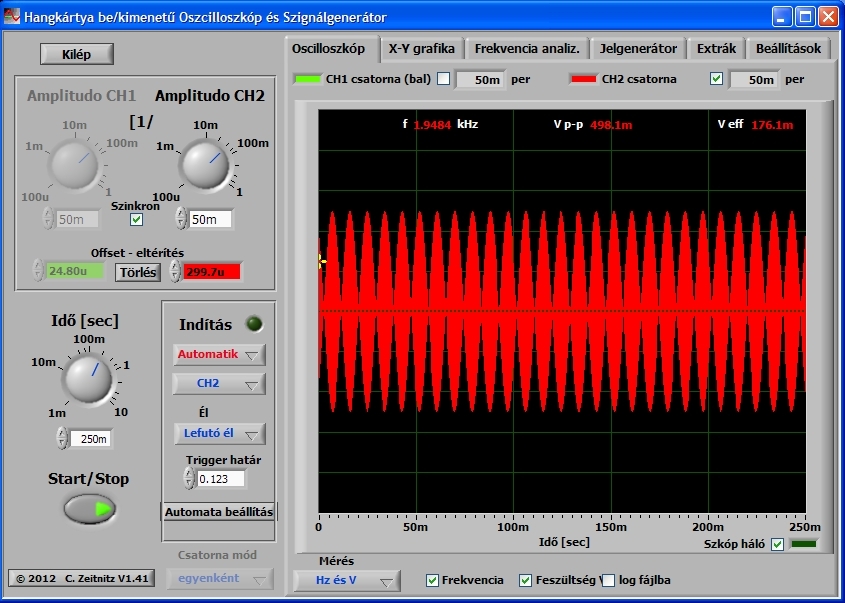This screenshot has height=603, width=845.
Task: Click the Trigger határ stepper arrows
Action: click(189, 479)
